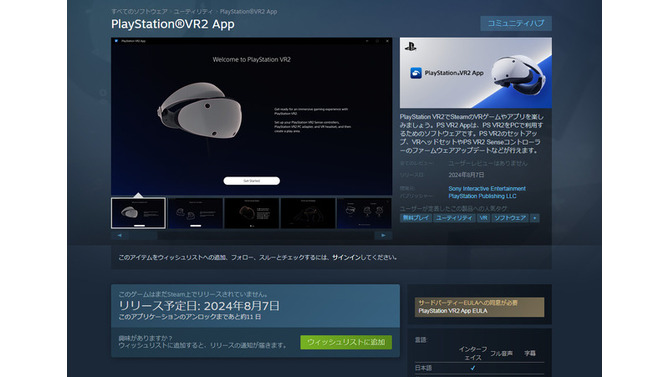Click the screenshot strip scrollbar track

coord(252,236)
